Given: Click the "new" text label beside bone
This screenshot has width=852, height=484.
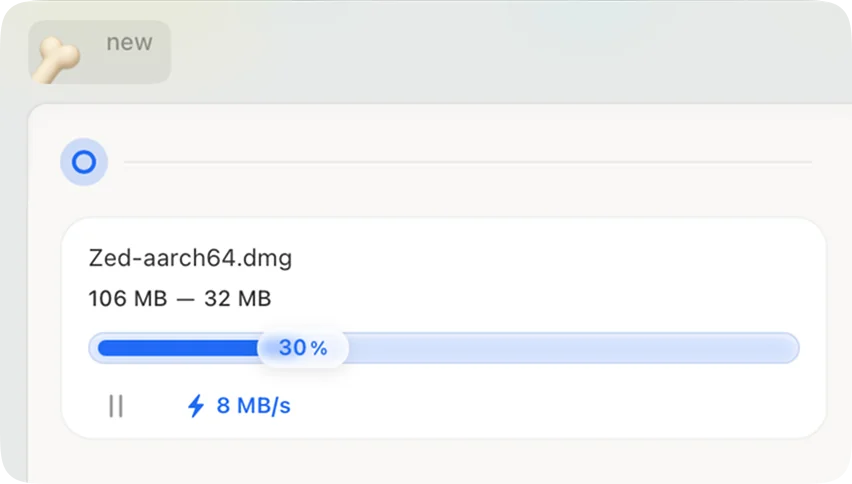Looking at the screenshot, I should (130, 43).
